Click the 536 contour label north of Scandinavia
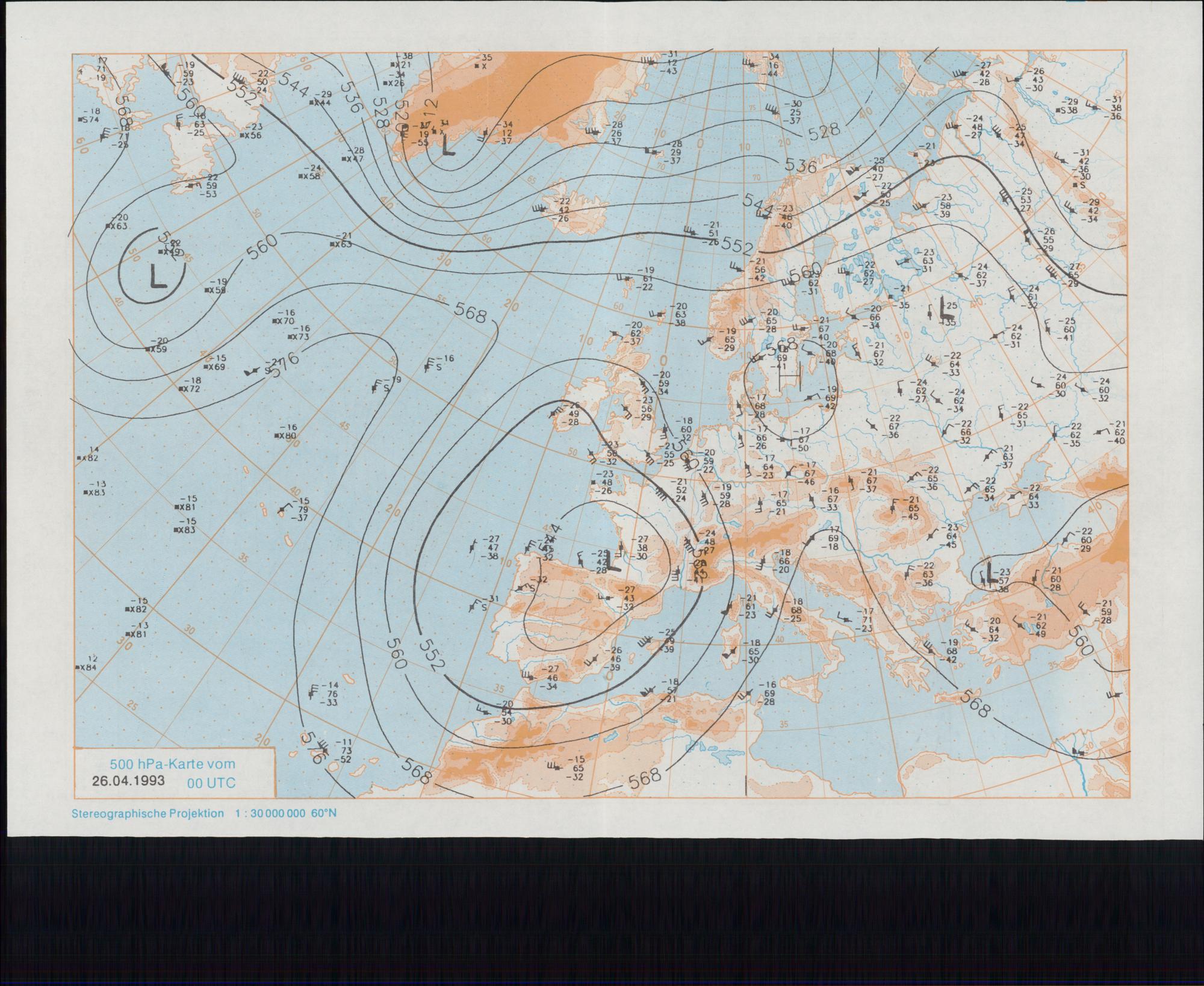The height and width of the screenshot is (986, 1204). tap(800, 166)
